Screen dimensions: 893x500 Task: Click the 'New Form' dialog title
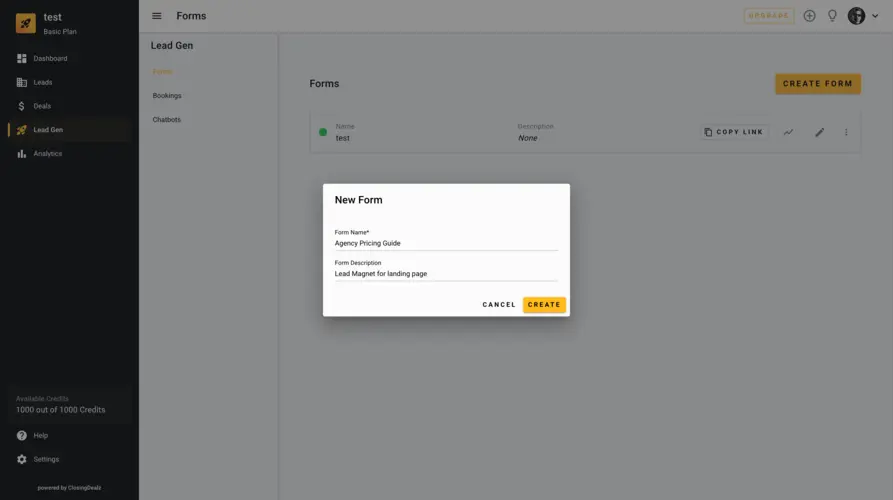[358, 200]
